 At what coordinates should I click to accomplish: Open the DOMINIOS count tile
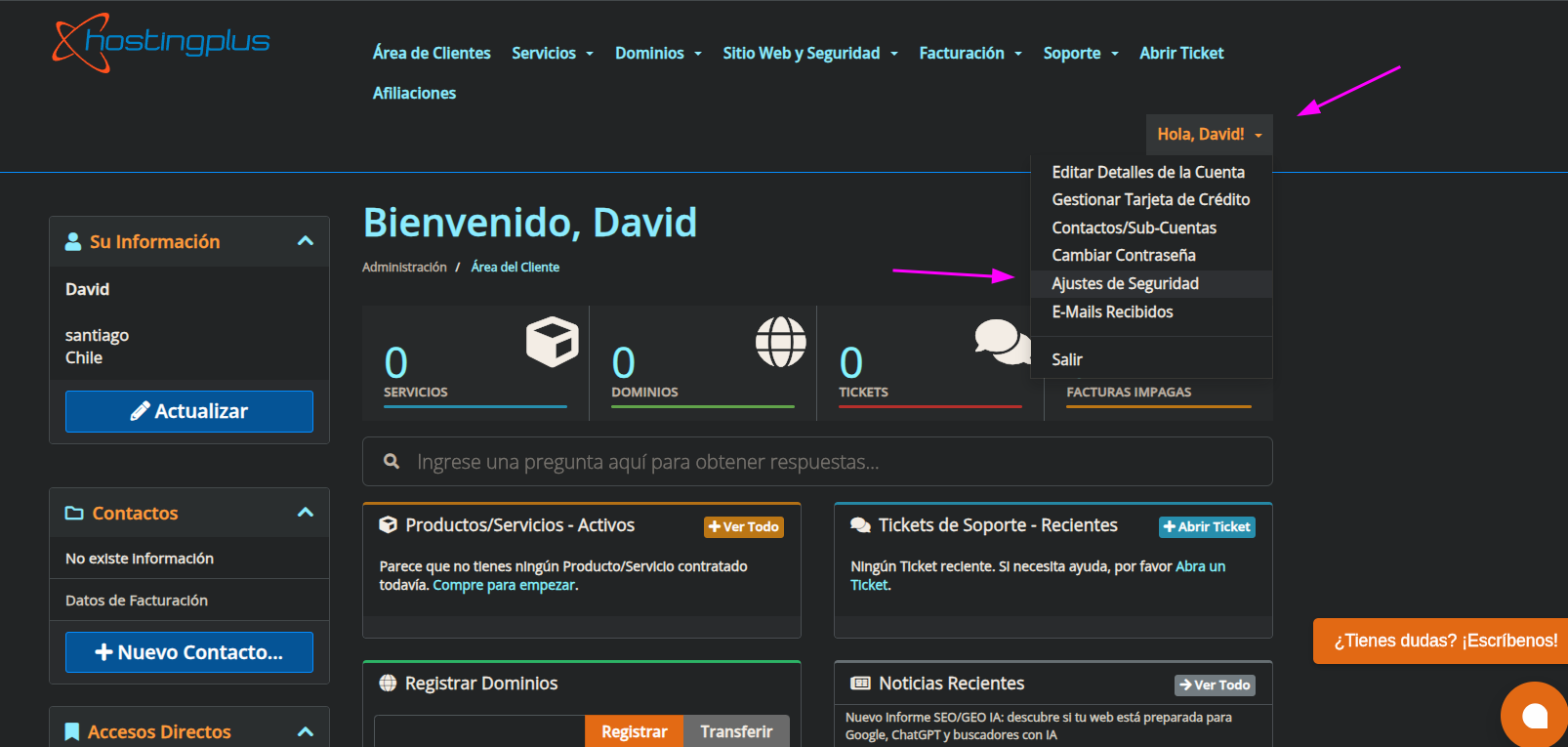(x=703, y=363)
